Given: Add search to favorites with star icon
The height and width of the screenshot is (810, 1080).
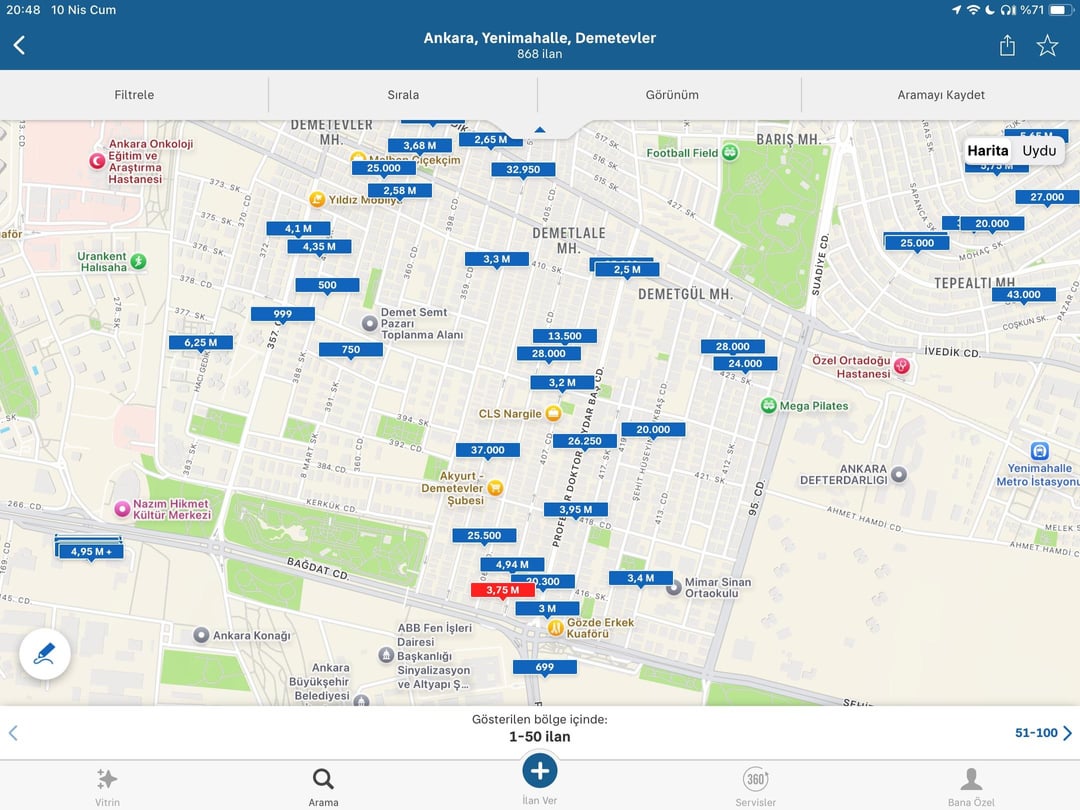Looking at the screenshot, I should pyautogui.click(x=1047, y=45).
